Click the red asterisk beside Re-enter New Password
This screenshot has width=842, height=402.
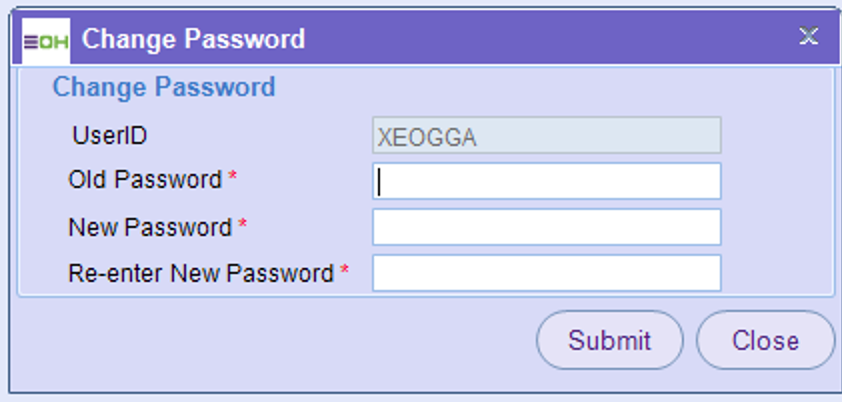pos(345,272)
